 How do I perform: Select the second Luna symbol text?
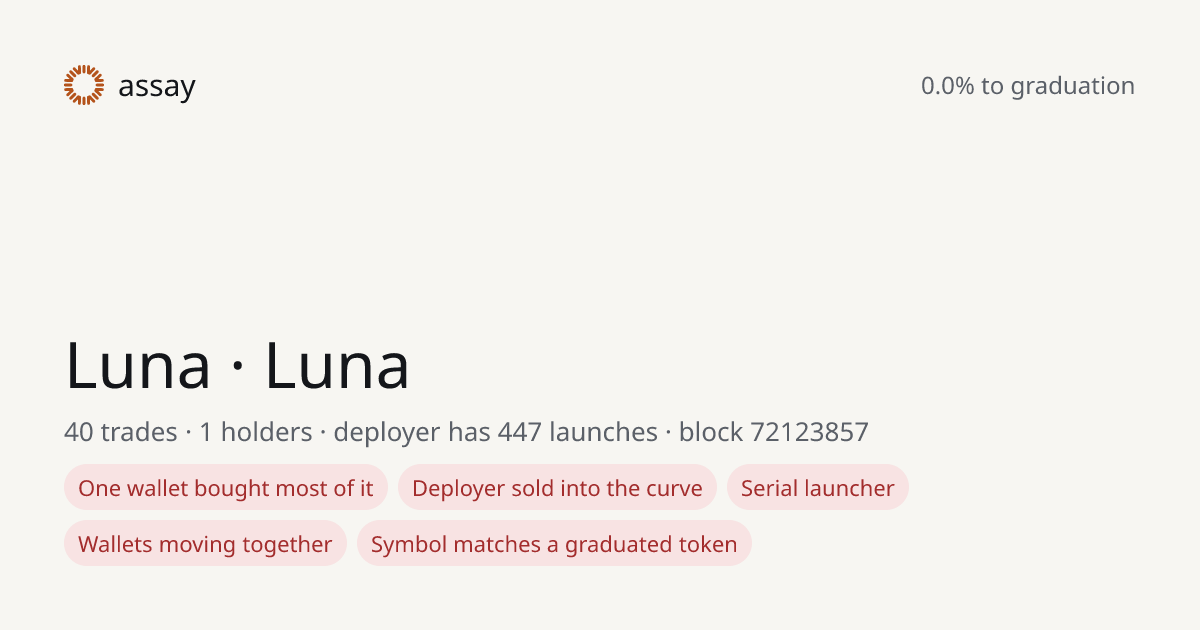(x=337, y=365)
